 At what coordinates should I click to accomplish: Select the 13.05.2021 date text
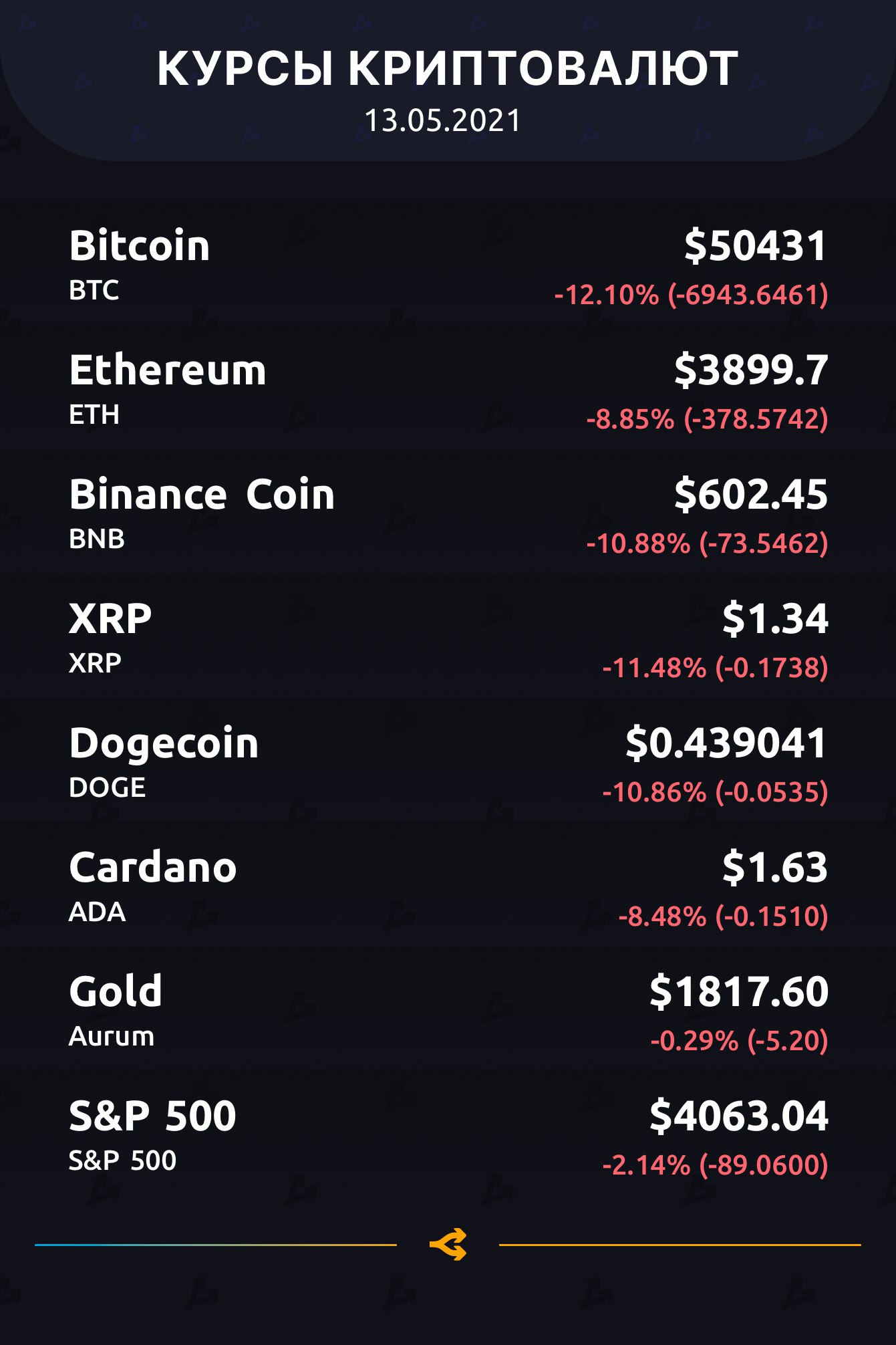click(x=442, y=121)
